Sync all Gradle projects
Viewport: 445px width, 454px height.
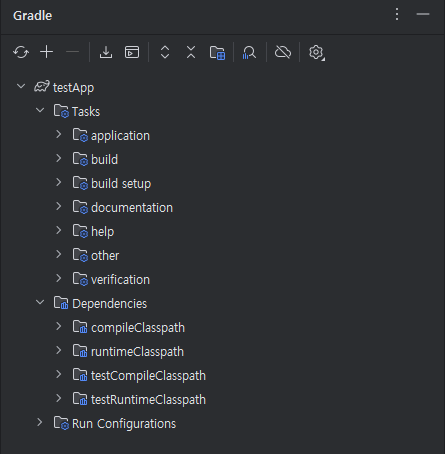pyautogui.click(x=21, y=52)
